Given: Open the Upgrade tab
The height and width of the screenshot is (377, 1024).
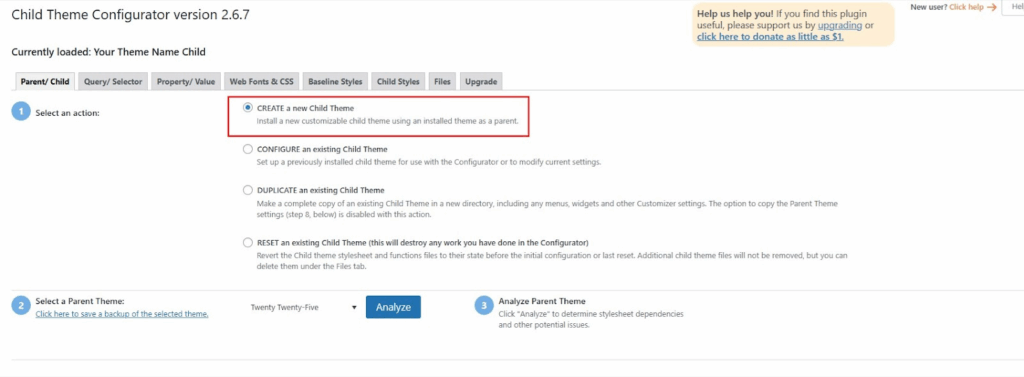Looking at the screenshot, I should 481,82.
